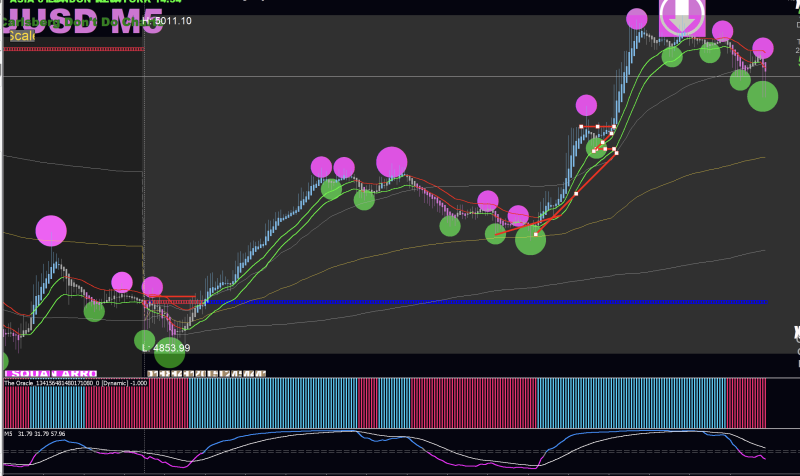Image resolution: width=800 pixels, height=476 pixels.
Task: Select the red dotted line under Scale
Action: (73, 49)
